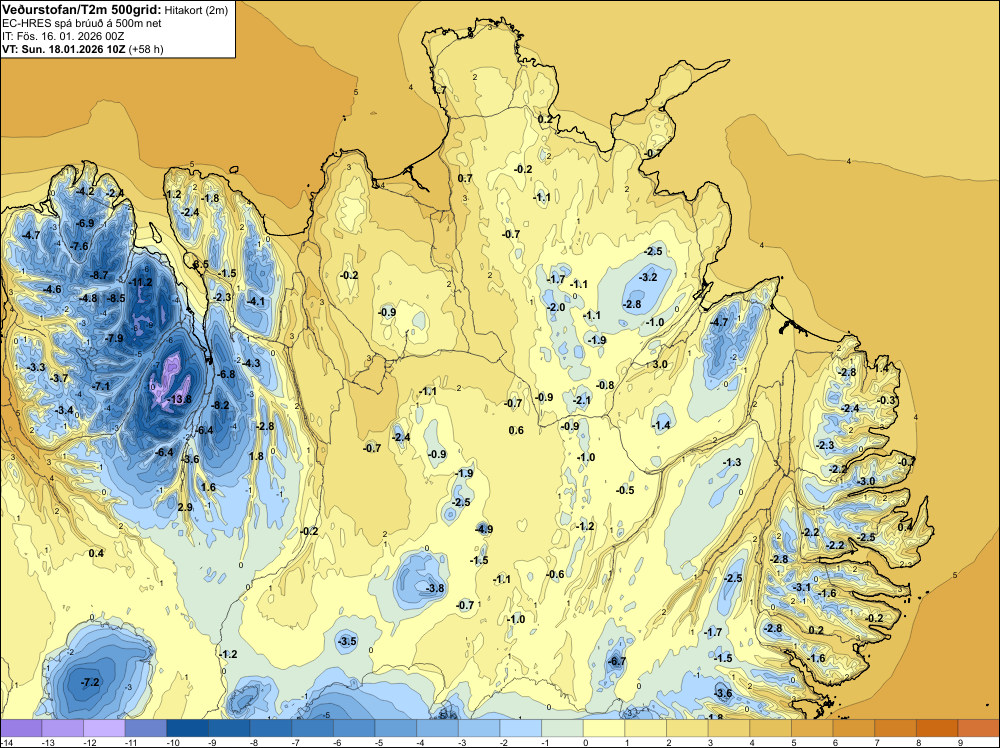This screenshot has height=748, width=1000.
Task: Click the -6.7 temperature value
Action: click(617, 661)
